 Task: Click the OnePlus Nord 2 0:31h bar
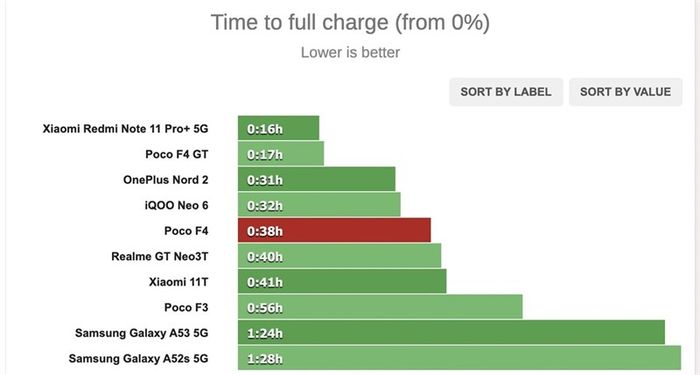click(x=317, y=179)
